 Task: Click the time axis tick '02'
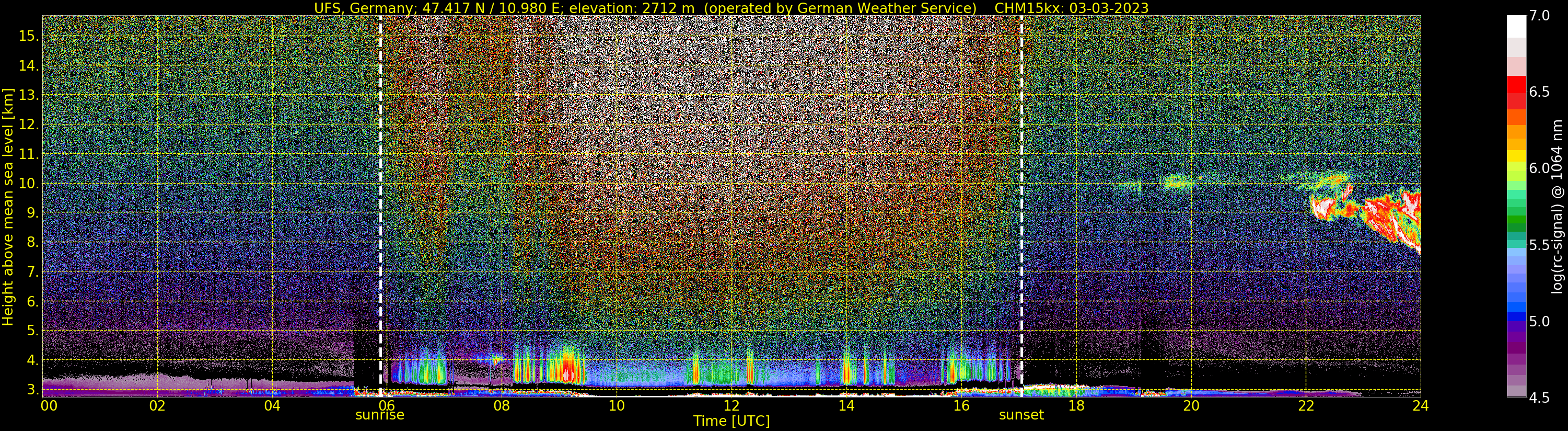[158, 405]
